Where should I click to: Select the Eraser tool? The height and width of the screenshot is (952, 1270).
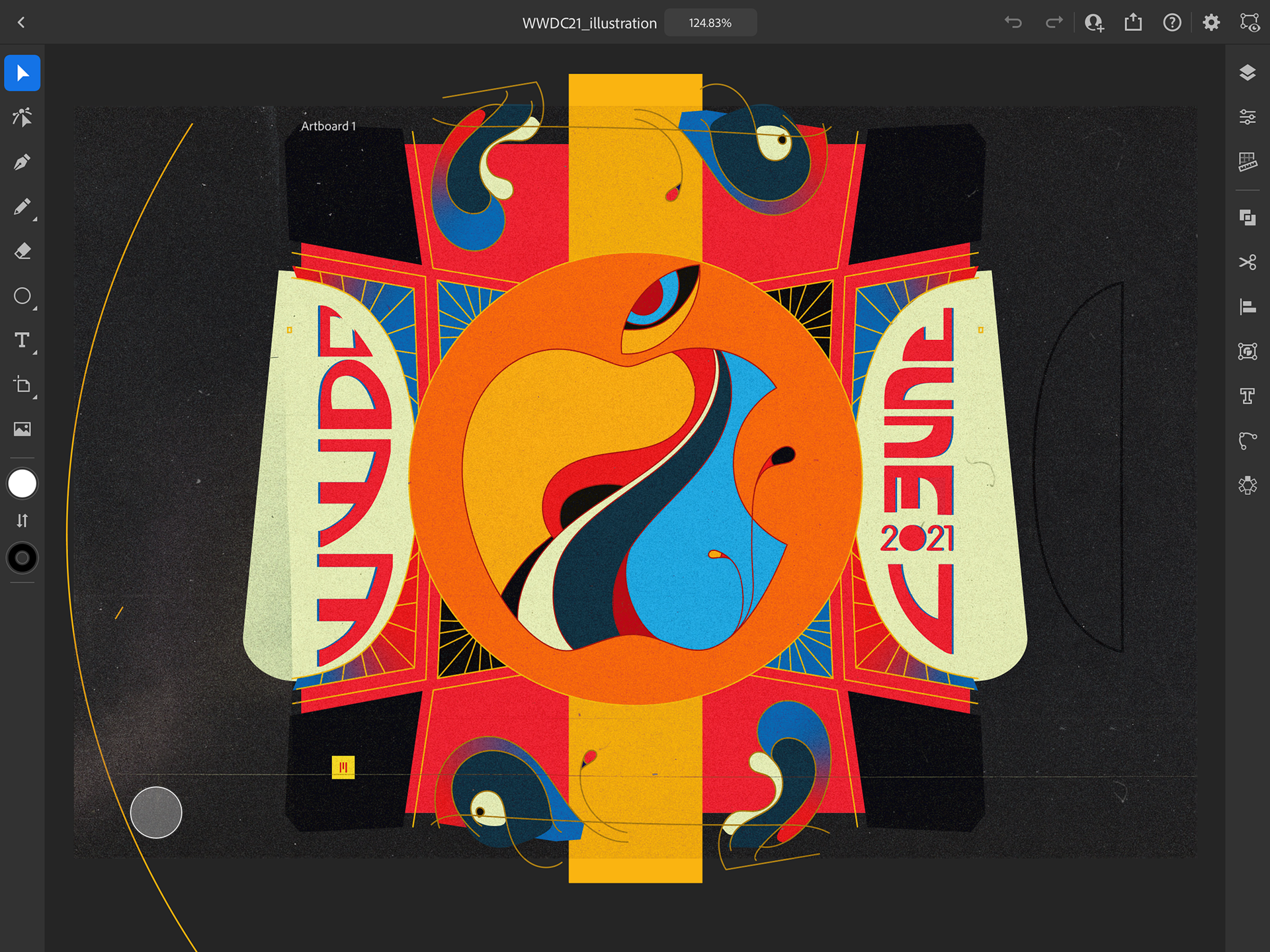[x=22, y=251]
